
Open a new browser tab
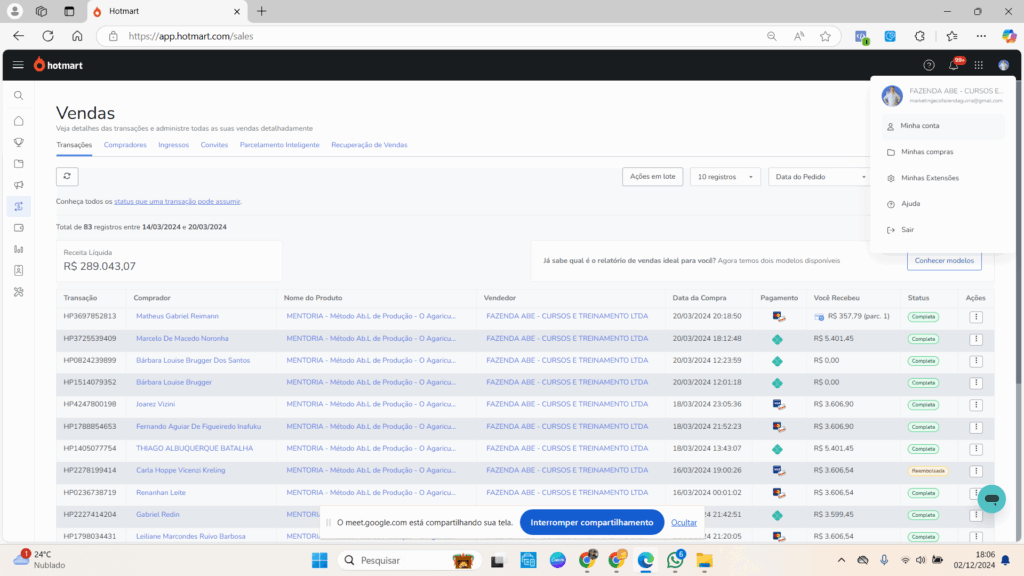click(x=261, y=11)
